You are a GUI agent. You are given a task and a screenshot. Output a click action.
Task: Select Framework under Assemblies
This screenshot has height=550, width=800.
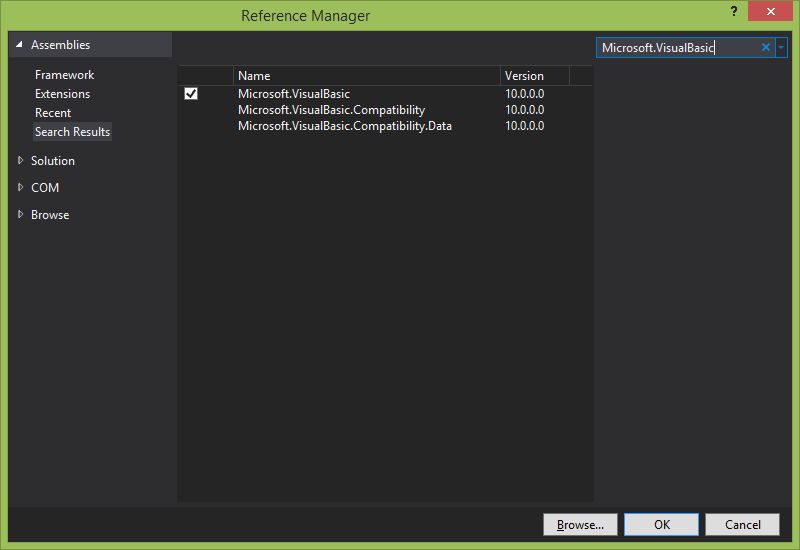pyautogui.click(x=64, y=75)
